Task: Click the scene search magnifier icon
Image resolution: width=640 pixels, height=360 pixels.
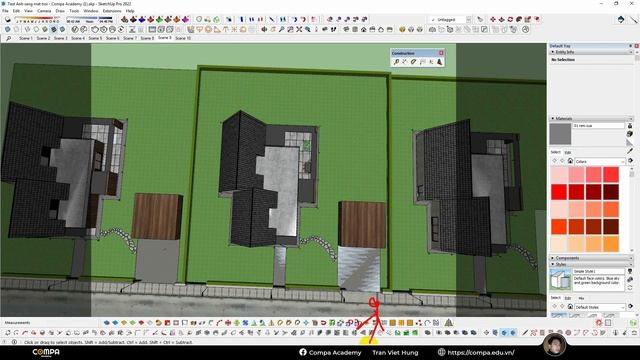Action: click(9, 38)
